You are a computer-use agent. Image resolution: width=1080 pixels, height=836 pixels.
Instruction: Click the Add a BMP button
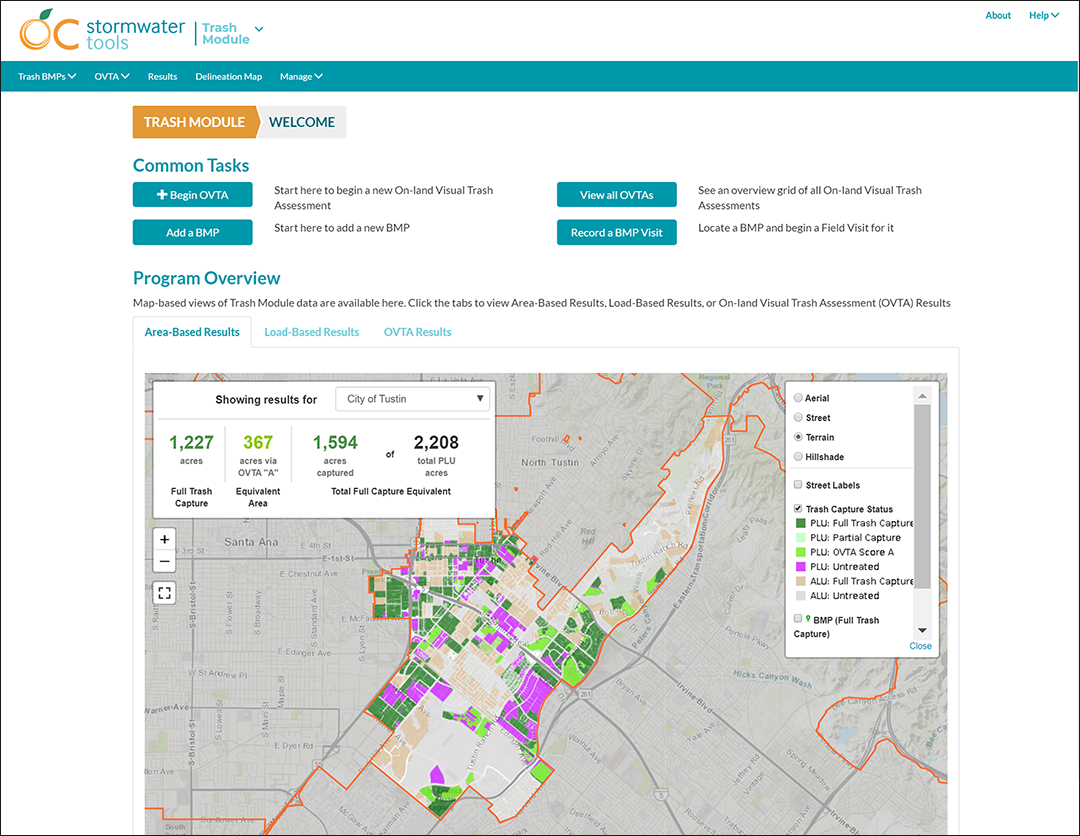[x=193, y=233]
